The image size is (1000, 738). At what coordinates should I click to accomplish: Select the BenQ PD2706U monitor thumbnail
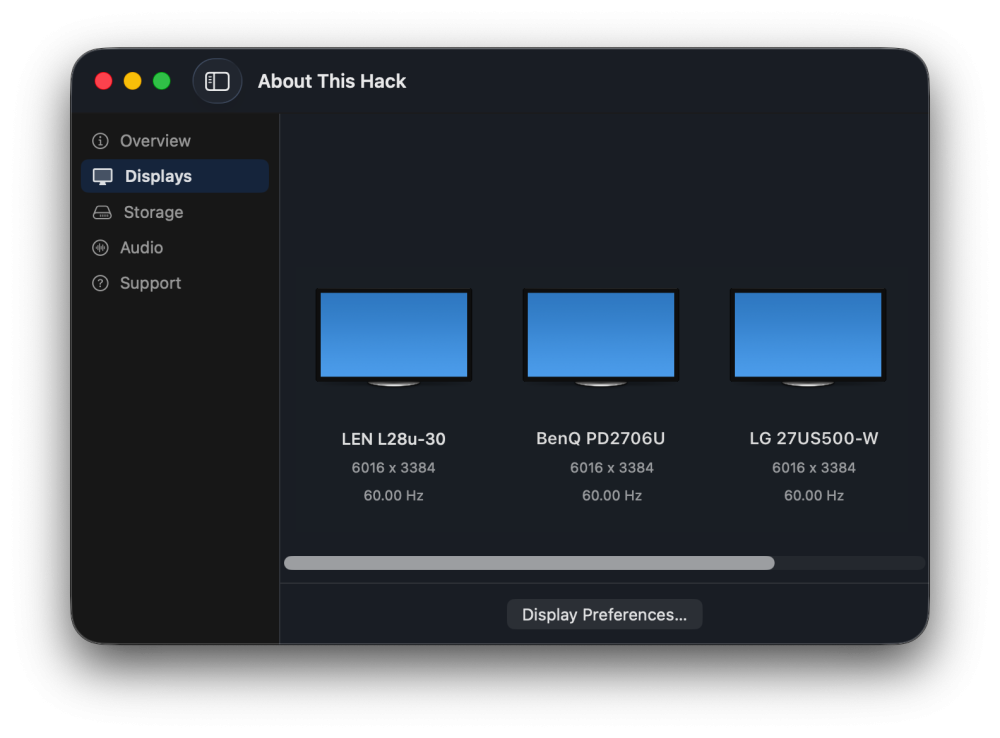pyautogui.click(x=601, y=337)
